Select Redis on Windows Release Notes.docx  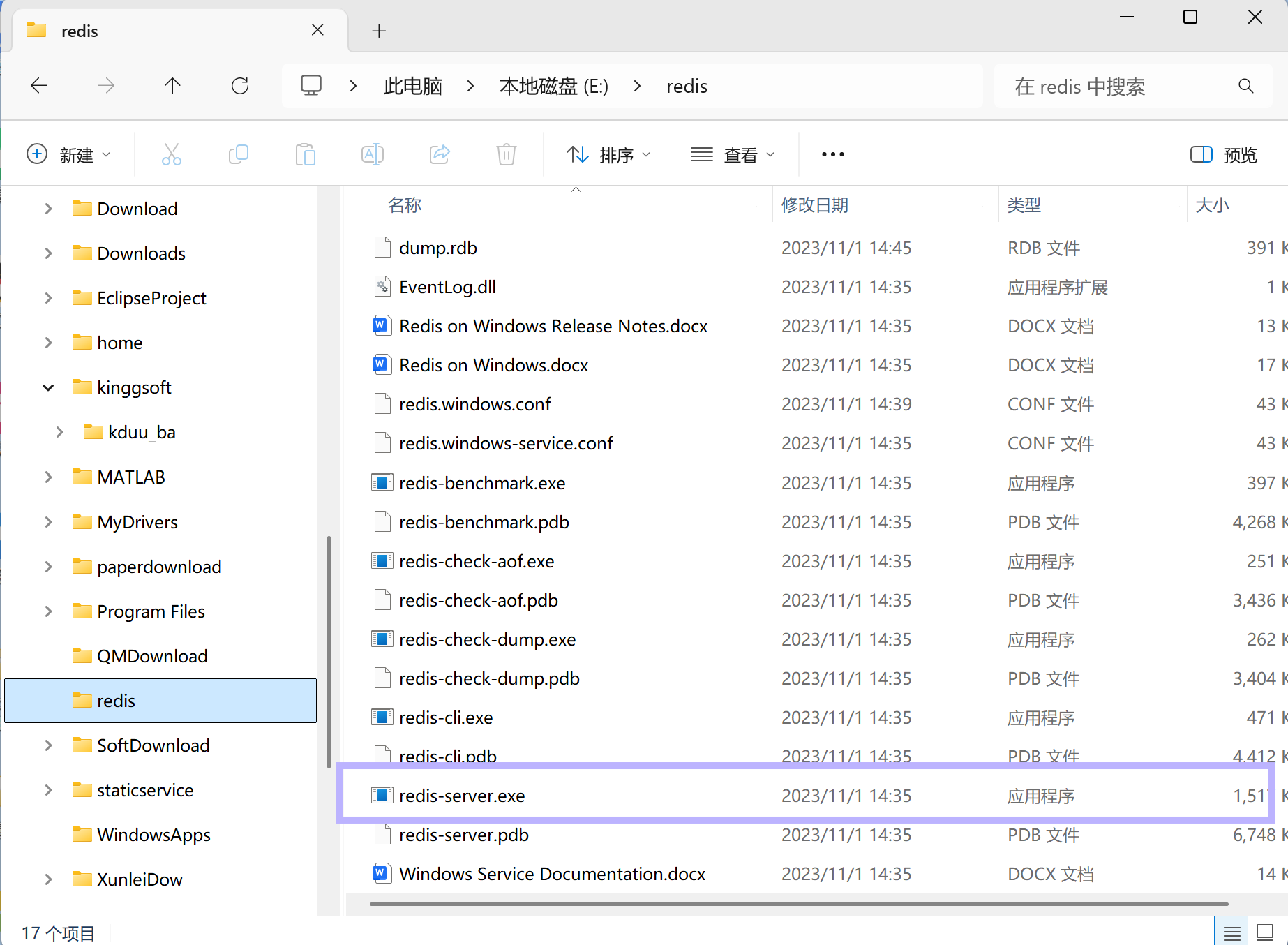[553, 325]
